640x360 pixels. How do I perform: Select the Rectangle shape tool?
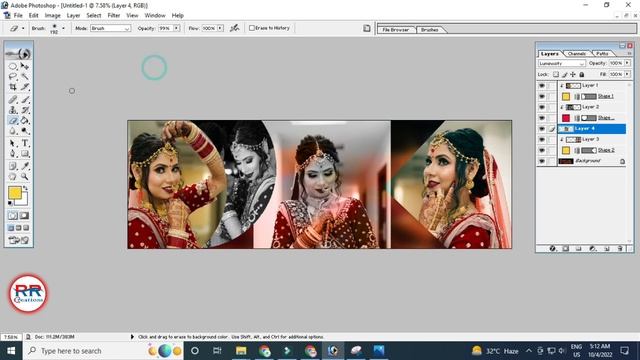pyautogui.click(x=24, y=154)
